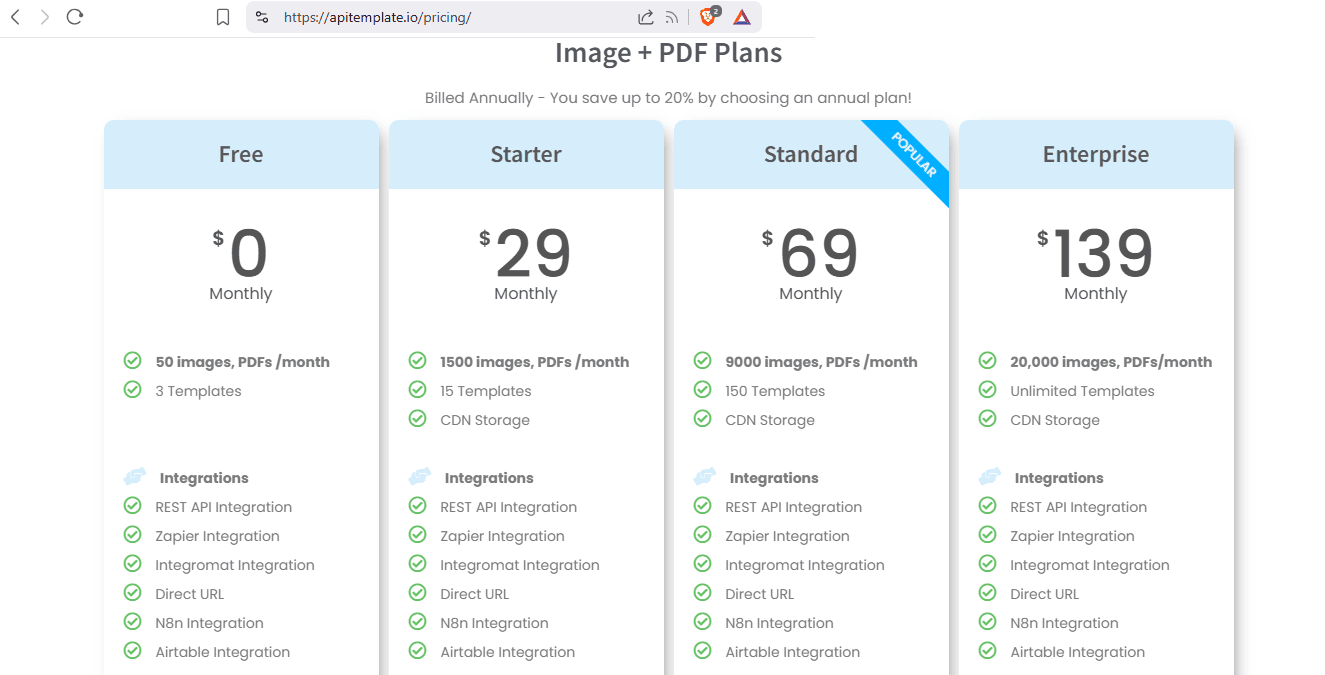Click checkmark beside Starter's CDN Storage
The image size is (1325, 675).
click(x=418, y=419)
